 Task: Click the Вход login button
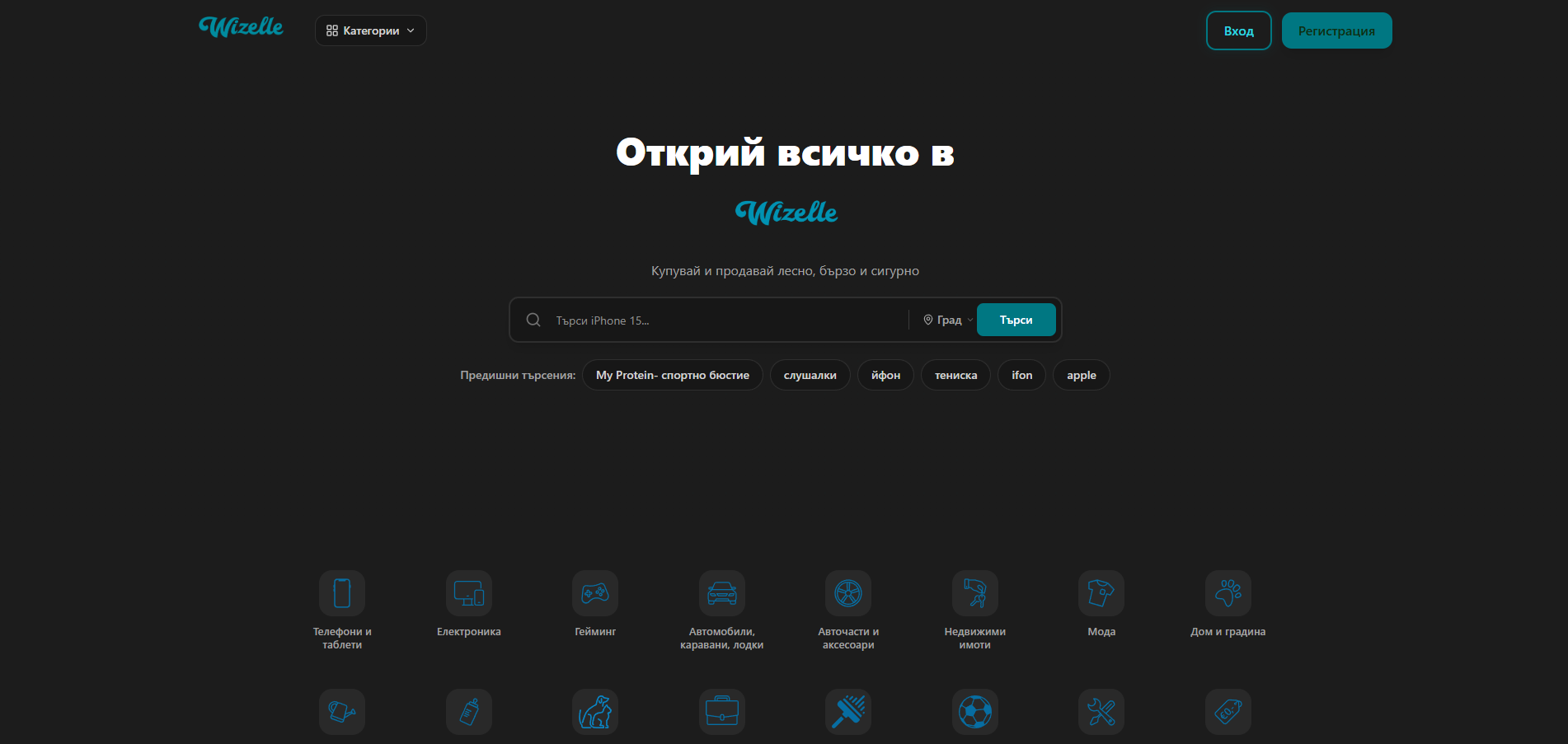(1239, 30)
